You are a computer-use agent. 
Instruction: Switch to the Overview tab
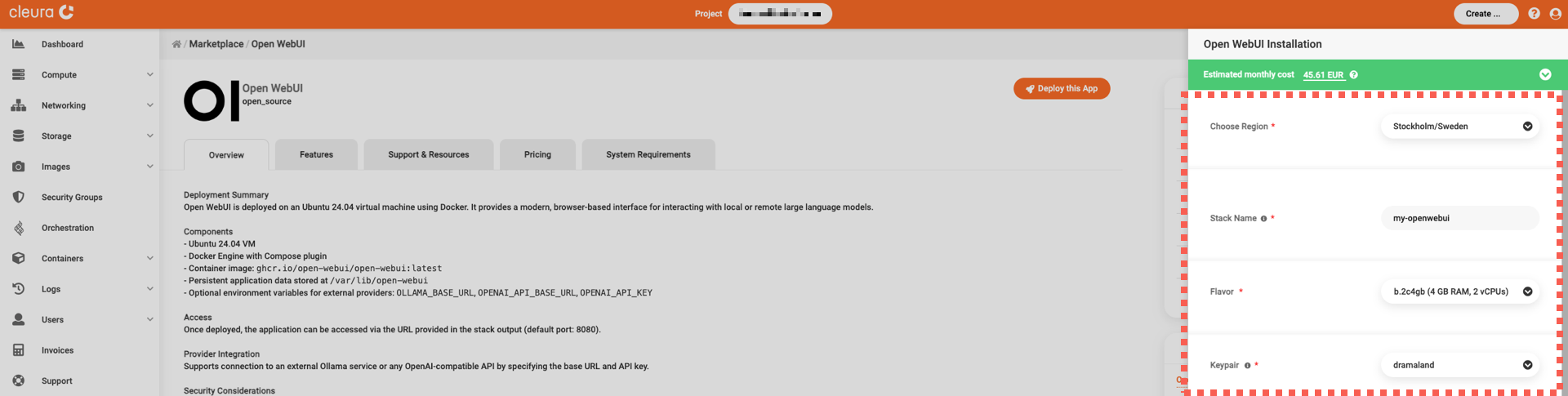[x=226, y=155]
